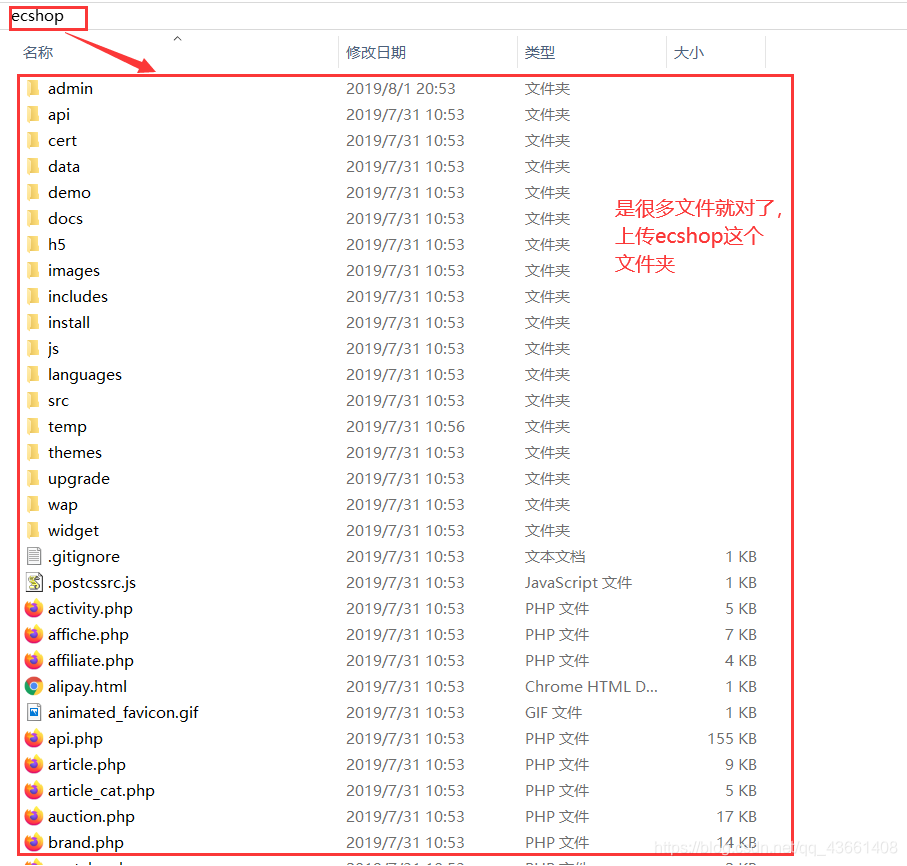Image resolution: width=907 pixels, height=866 pixels.
Task: Click the 17 KB size of auction.php
Action: pos(737,817)
